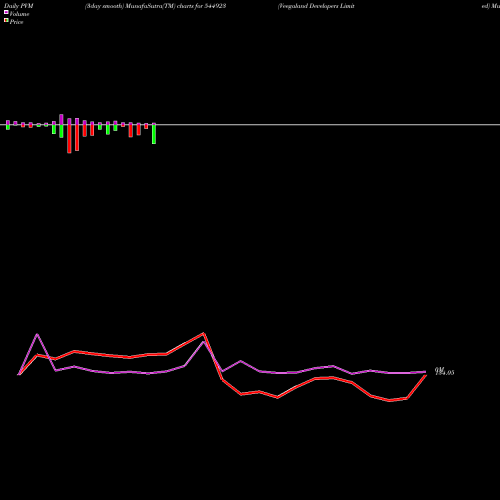Click the last green PVM histogram bar

(154, 134)
